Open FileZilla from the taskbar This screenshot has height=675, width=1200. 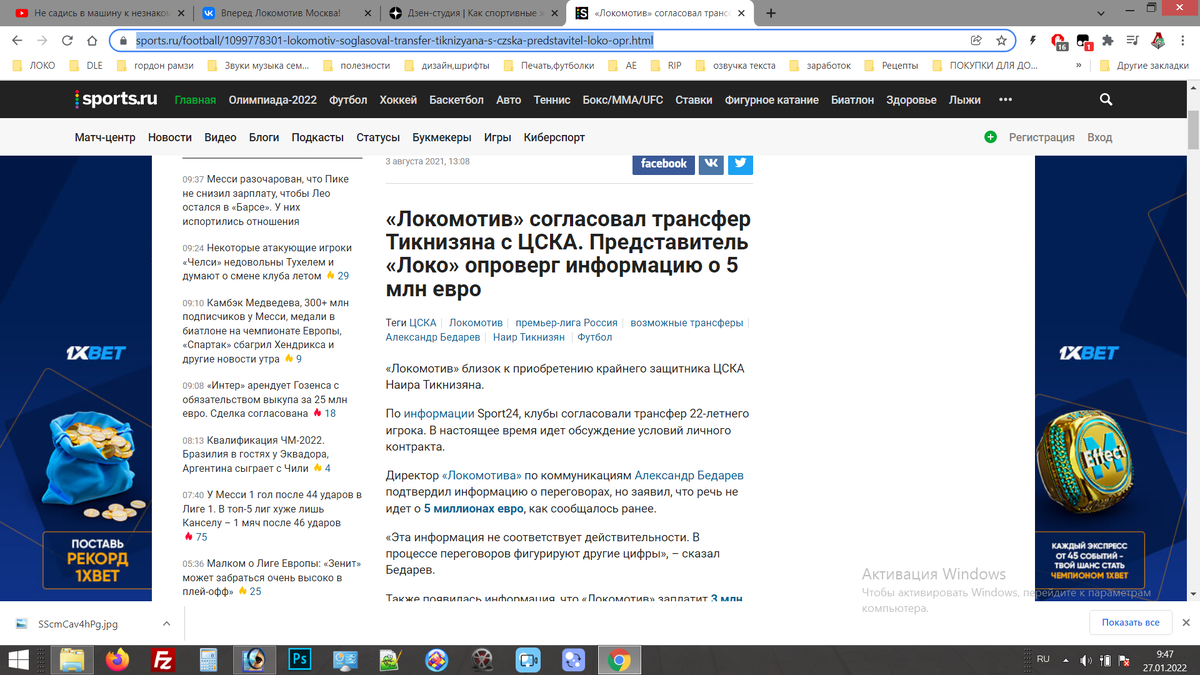162,660
